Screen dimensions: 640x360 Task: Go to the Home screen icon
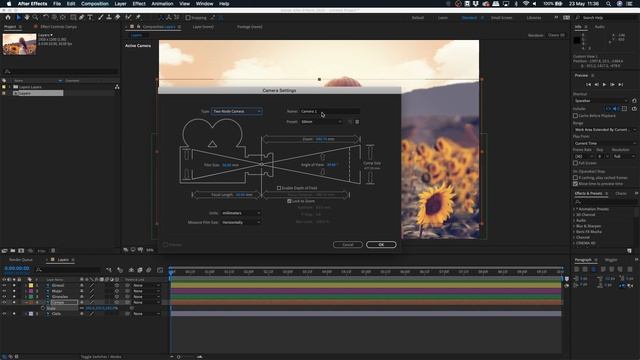point(8,18)
